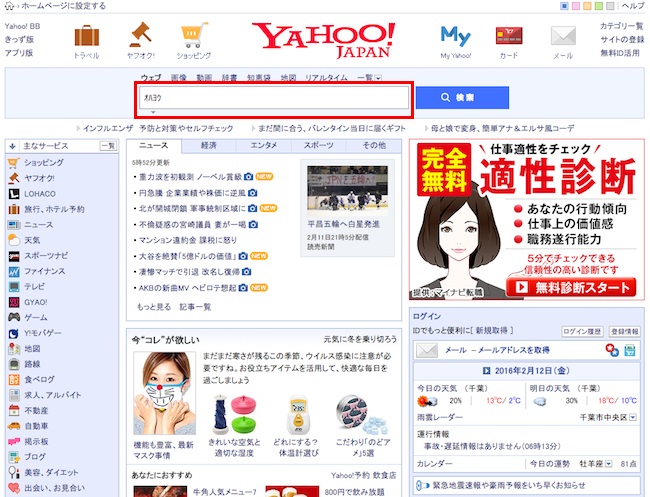Click the GYAO! icon in sidebar

14,302
